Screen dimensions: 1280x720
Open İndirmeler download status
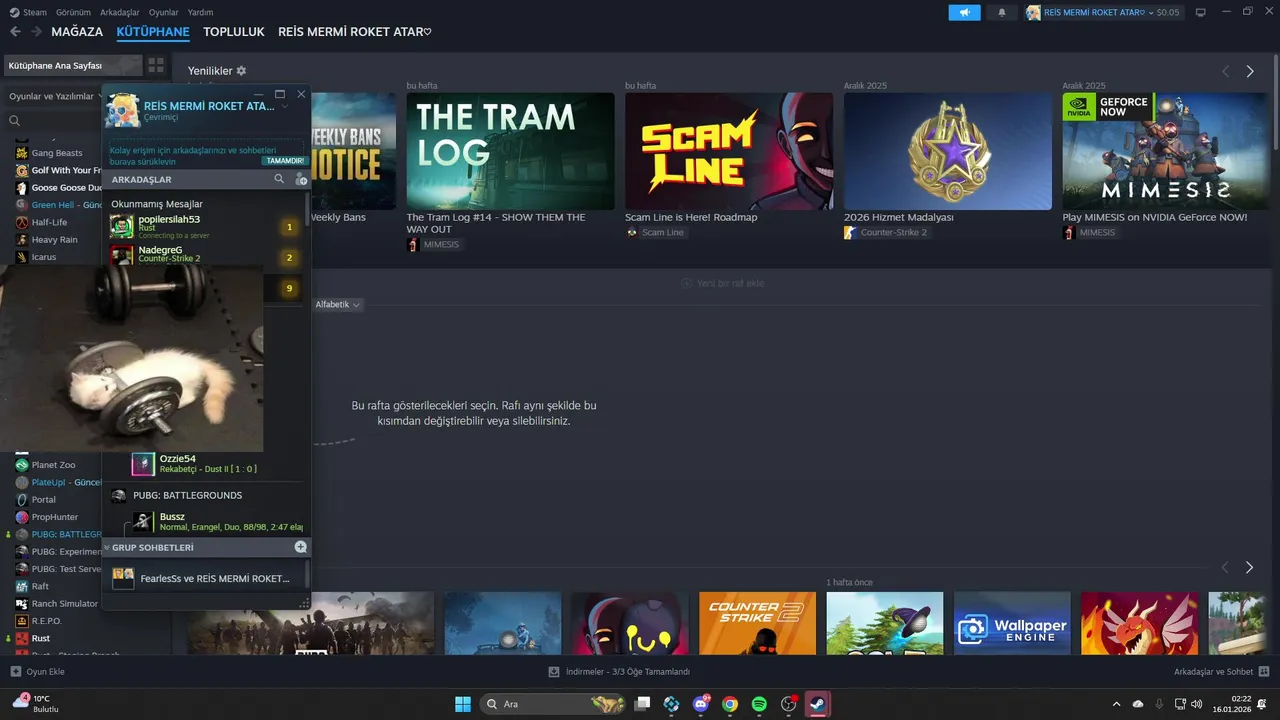(620, 672)
